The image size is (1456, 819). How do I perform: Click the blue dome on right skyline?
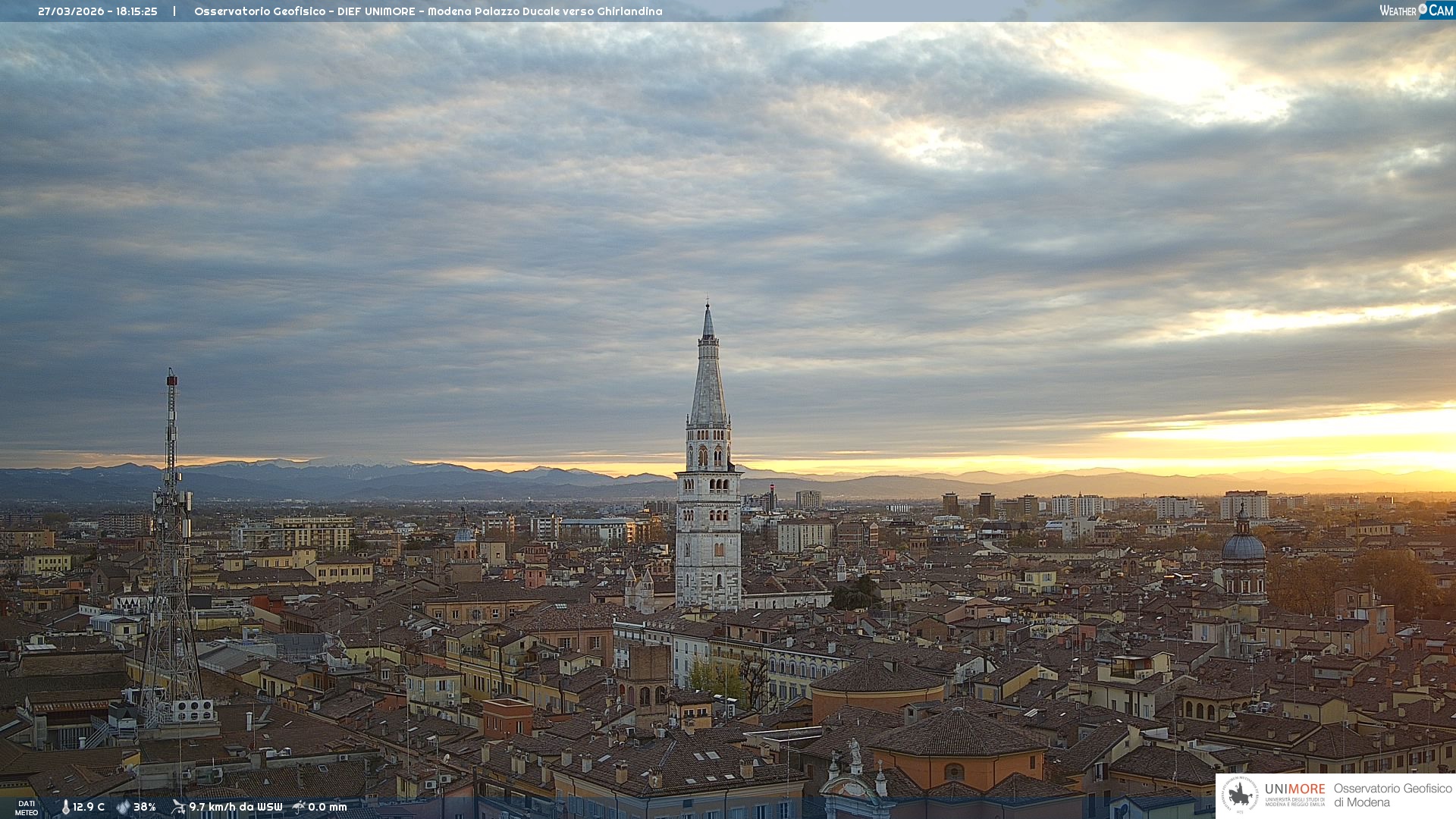coord(1244,547)
